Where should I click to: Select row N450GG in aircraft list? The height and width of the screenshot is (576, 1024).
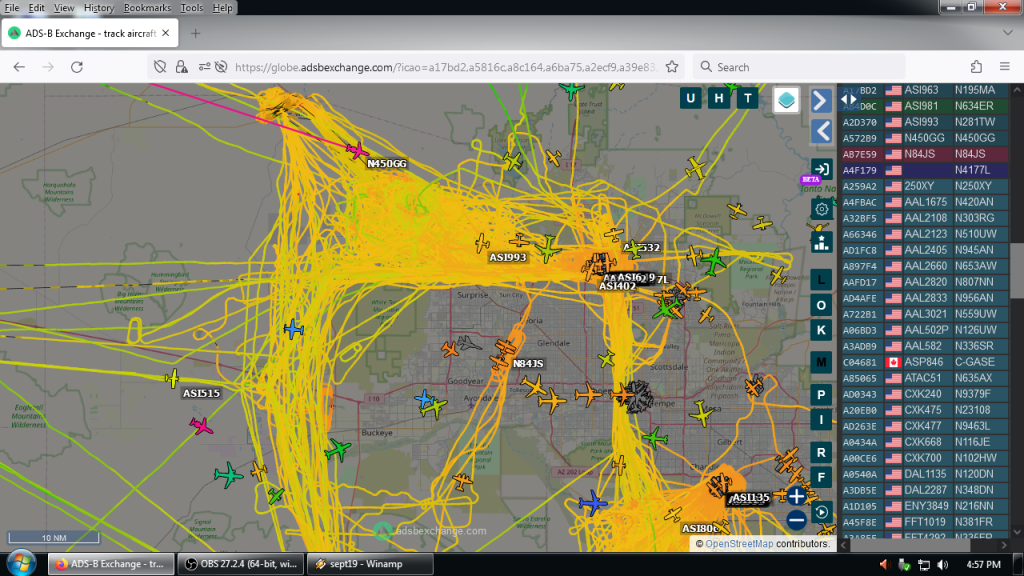pyautogui.click(x=924, y=138)
